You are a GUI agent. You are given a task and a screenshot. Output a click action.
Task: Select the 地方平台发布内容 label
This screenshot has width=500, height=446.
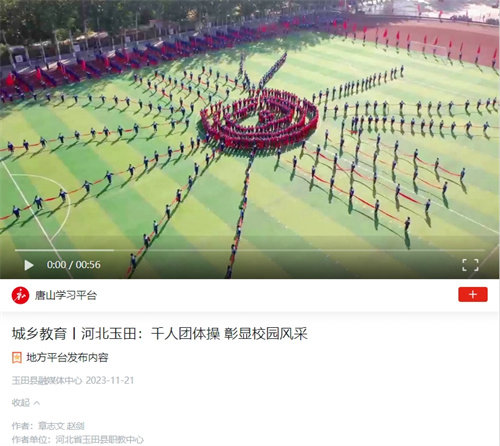67,357
